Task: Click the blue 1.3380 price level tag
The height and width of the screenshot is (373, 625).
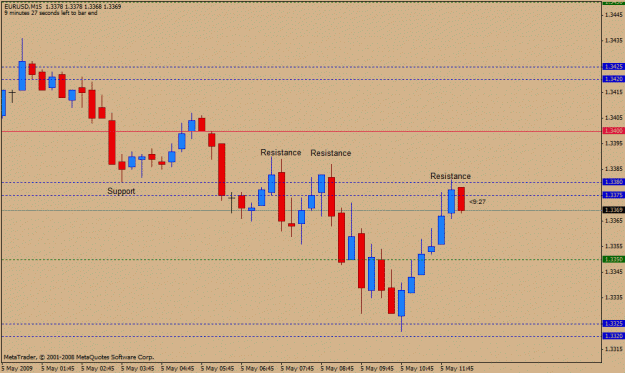Action: (x=613, y=182)
